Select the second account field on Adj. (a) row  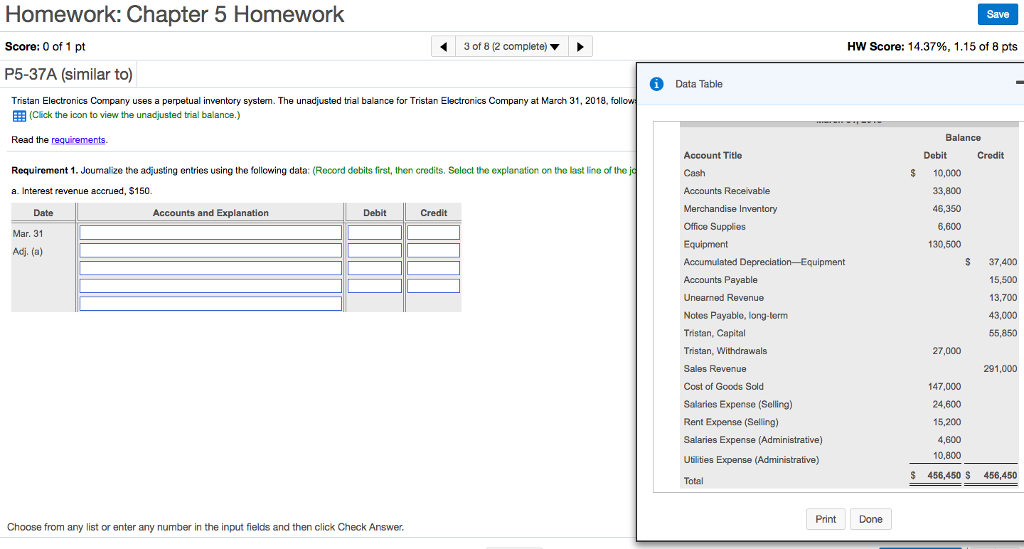tap(210, 250)
